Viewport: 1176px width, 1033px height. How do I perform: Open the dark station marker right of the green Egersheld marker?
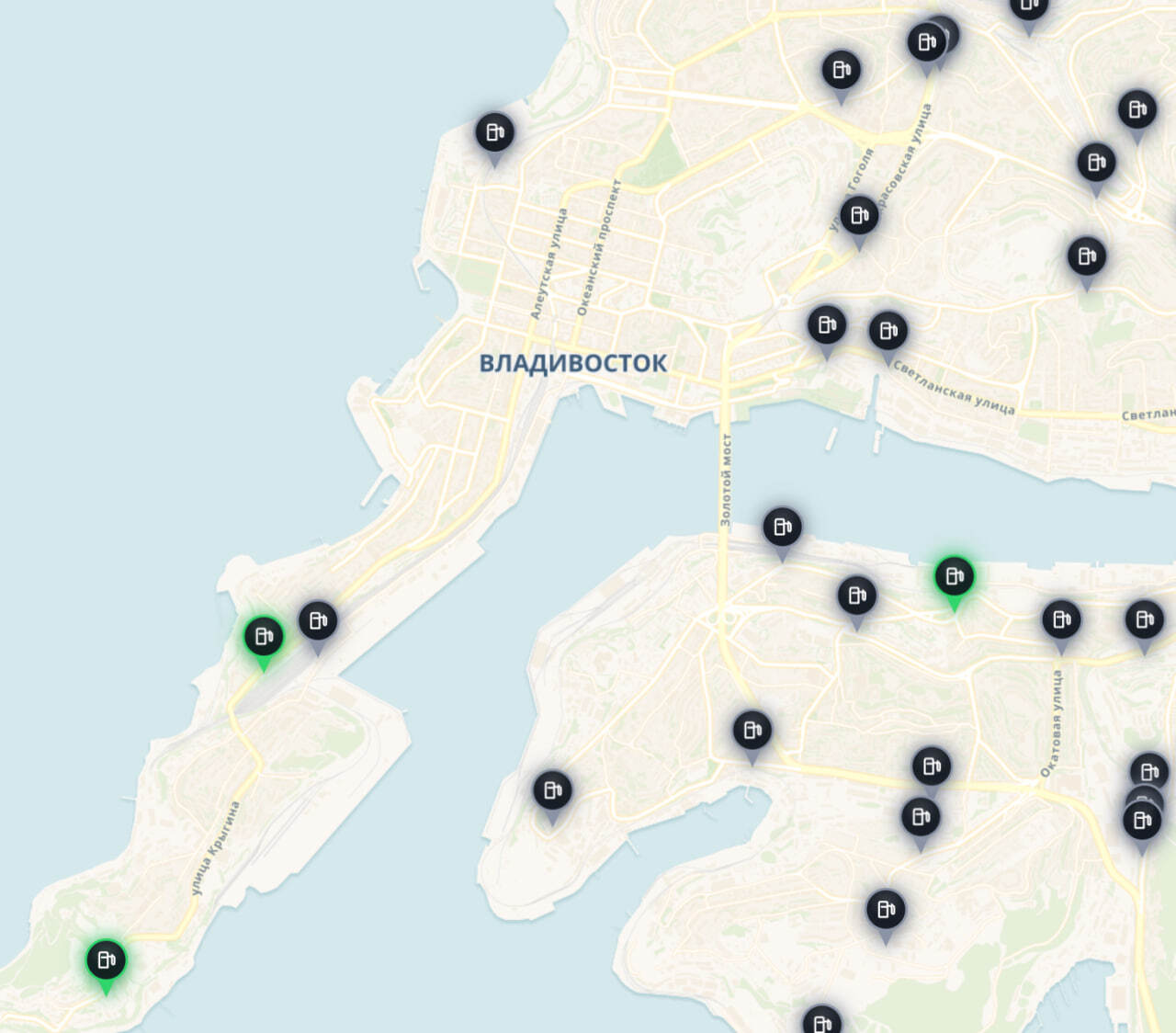pyautogui.click(x=318, y=622)
